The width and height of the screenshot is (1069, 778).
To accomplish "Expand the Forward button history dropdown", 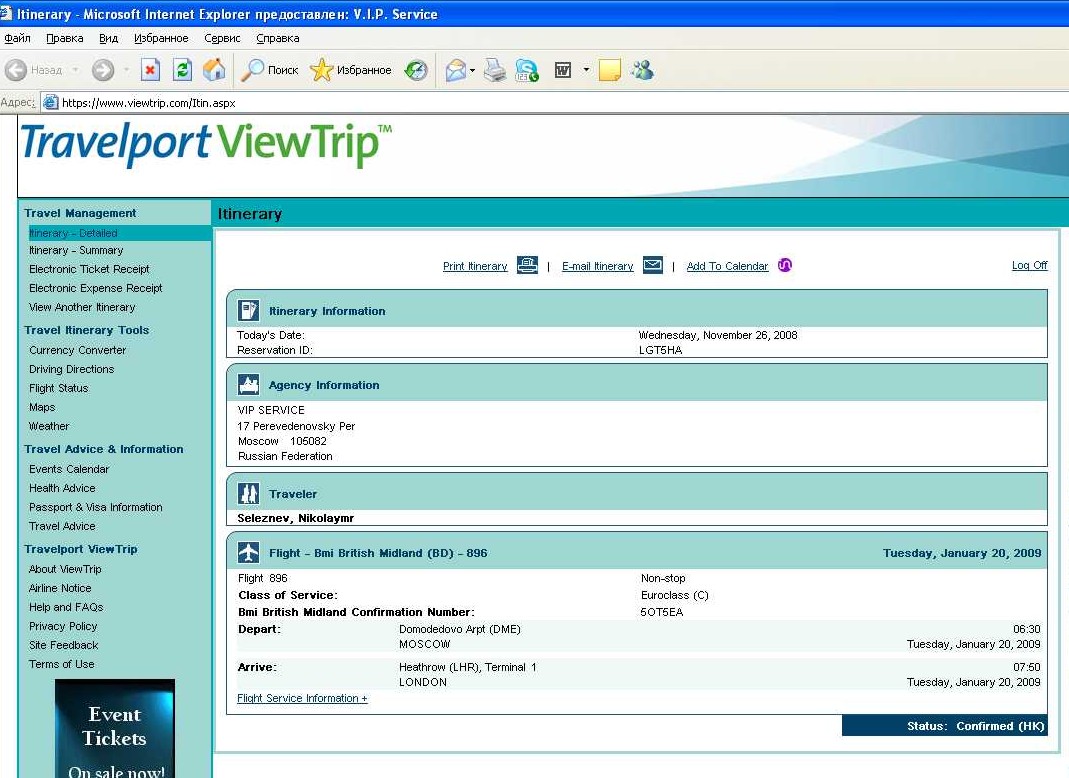I will (x=126, y=70).
